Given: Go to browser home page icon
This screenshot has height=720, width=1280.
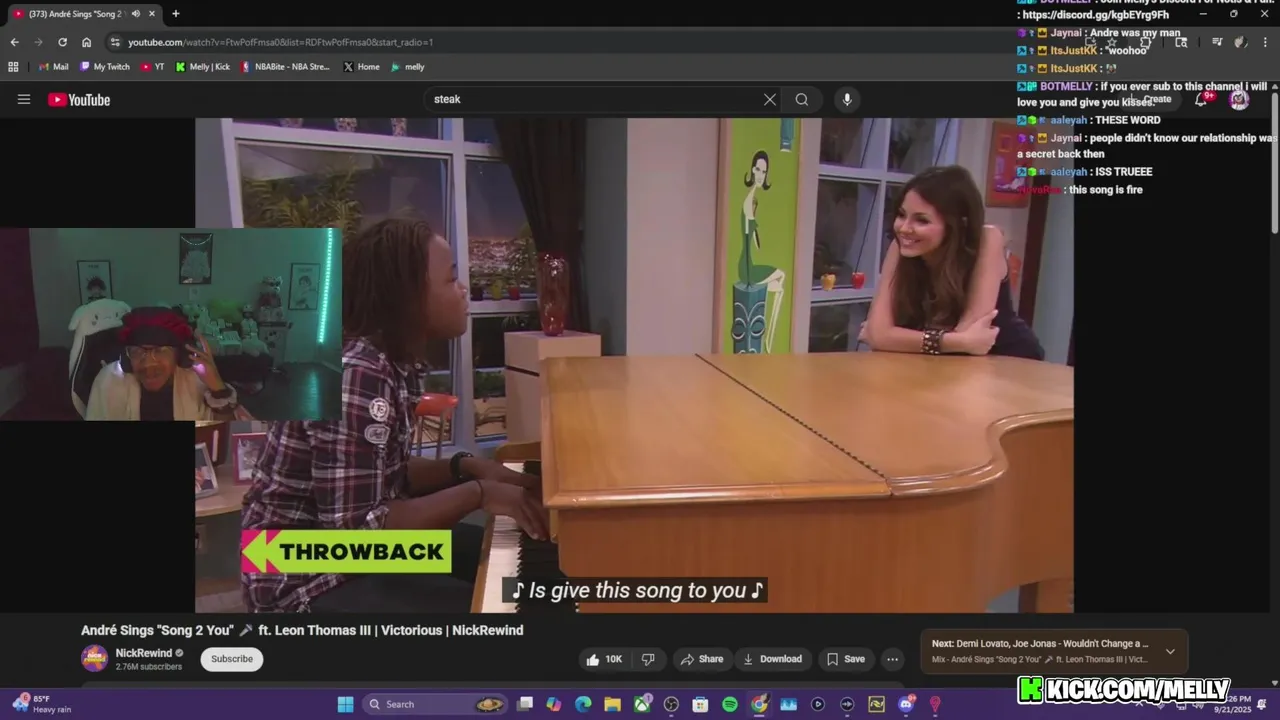Looking at the screenshot, I should (86, 42).
